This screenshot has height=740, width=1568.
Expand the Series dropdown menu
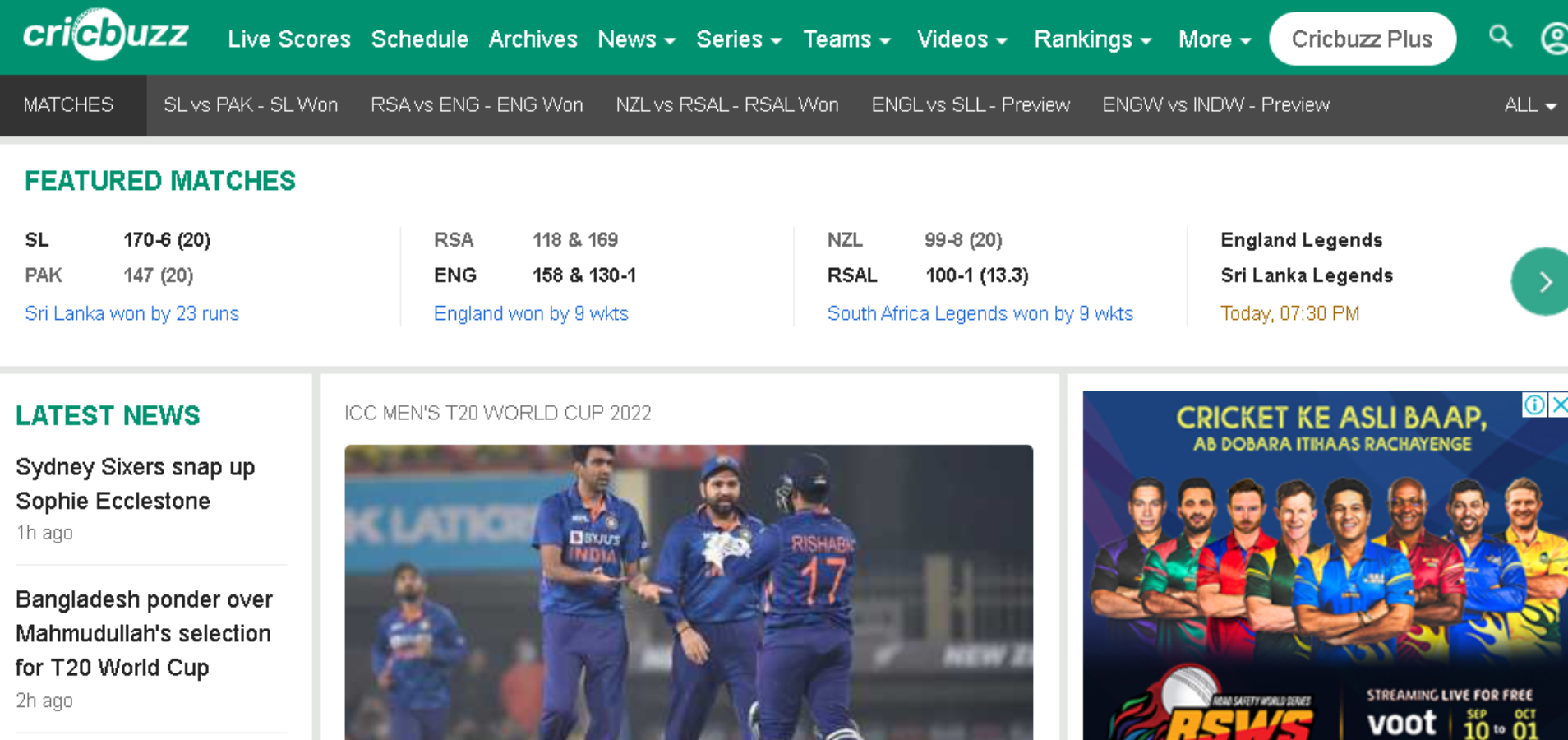click(738, 39)
